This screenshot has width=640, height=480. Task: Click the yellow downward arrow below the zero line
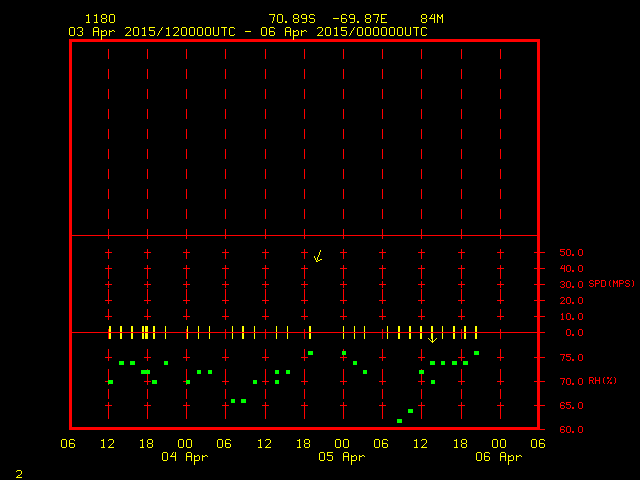pos(432,338)
